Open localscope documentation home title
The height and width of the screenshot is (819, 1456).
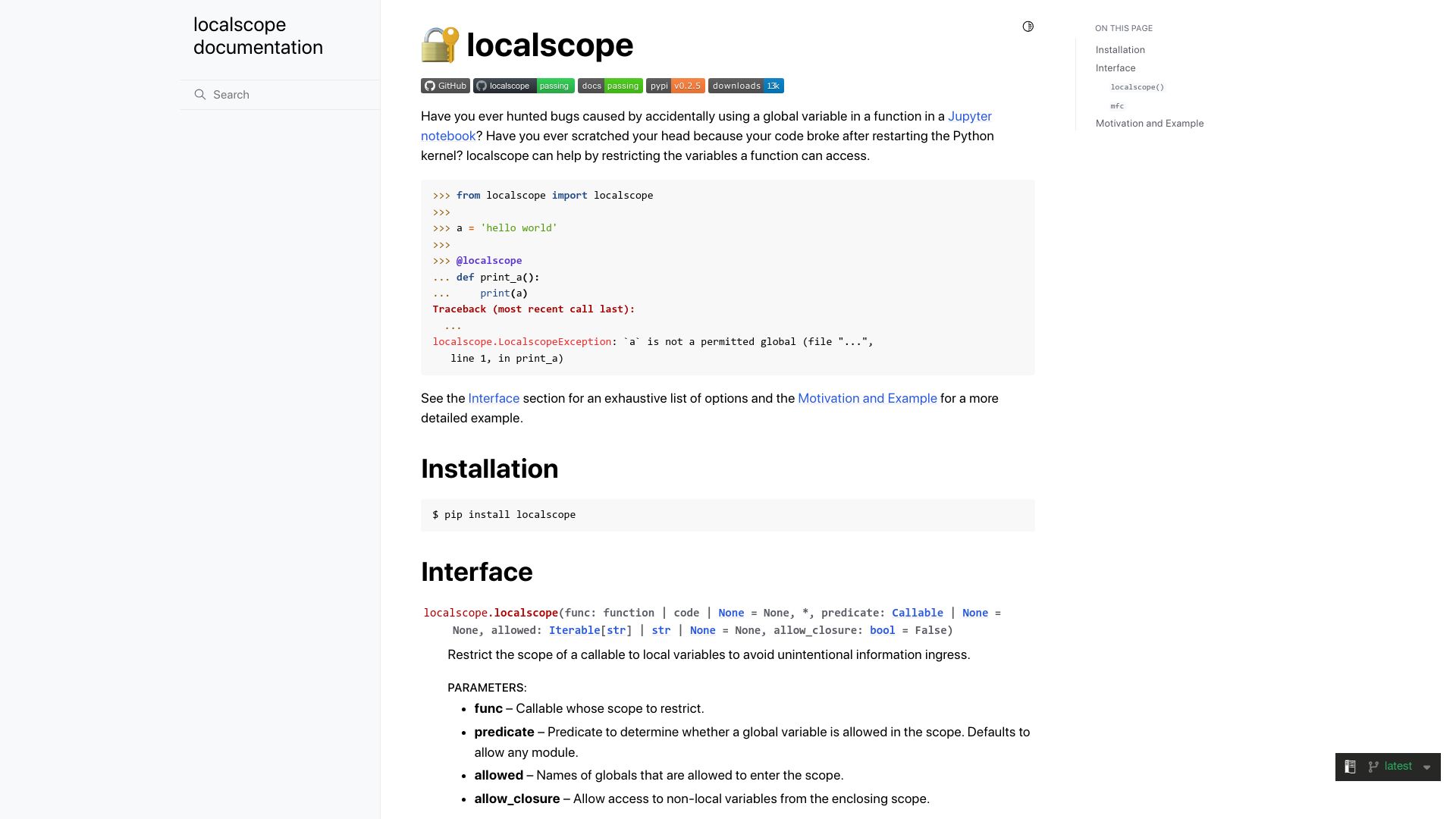[x=258, y=36]
